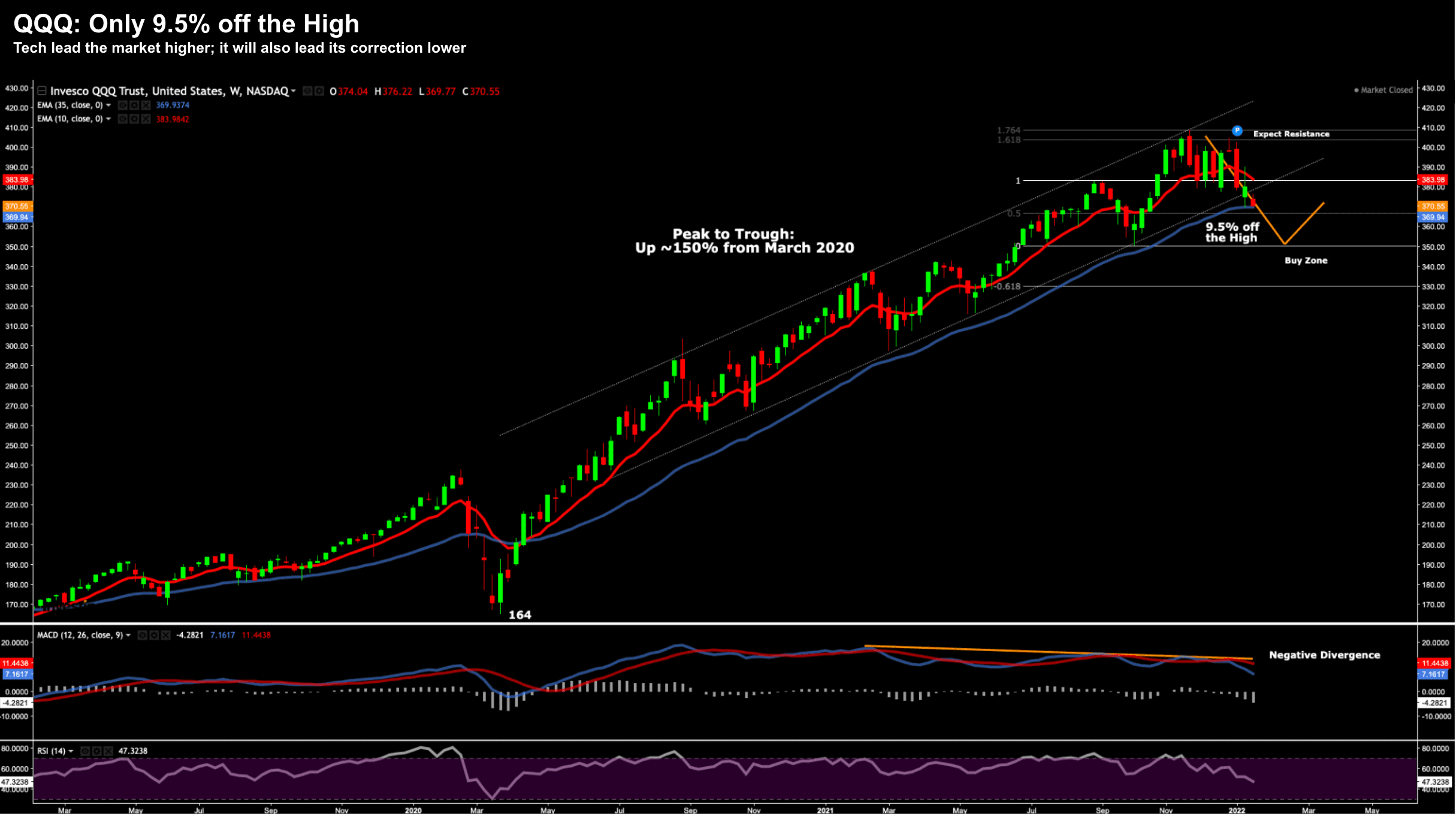Click the 2022 marker on time axis
The width and height of the screenshot is (1456, 814).
(x=1236, y=810)
